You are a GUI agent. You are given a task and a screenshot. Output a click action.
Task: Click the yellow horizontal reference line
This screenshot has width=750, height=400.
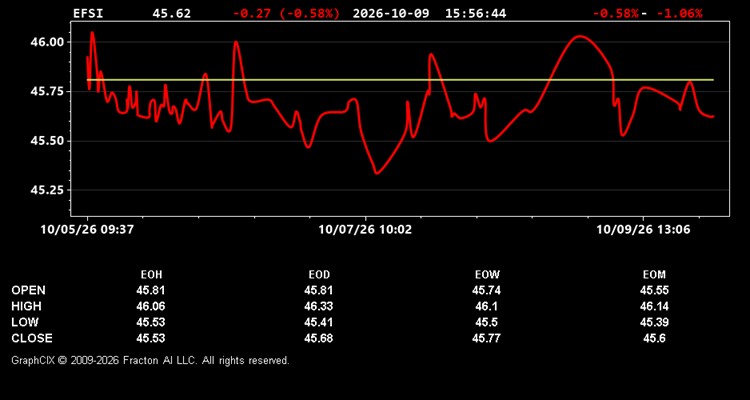(400, 80)
